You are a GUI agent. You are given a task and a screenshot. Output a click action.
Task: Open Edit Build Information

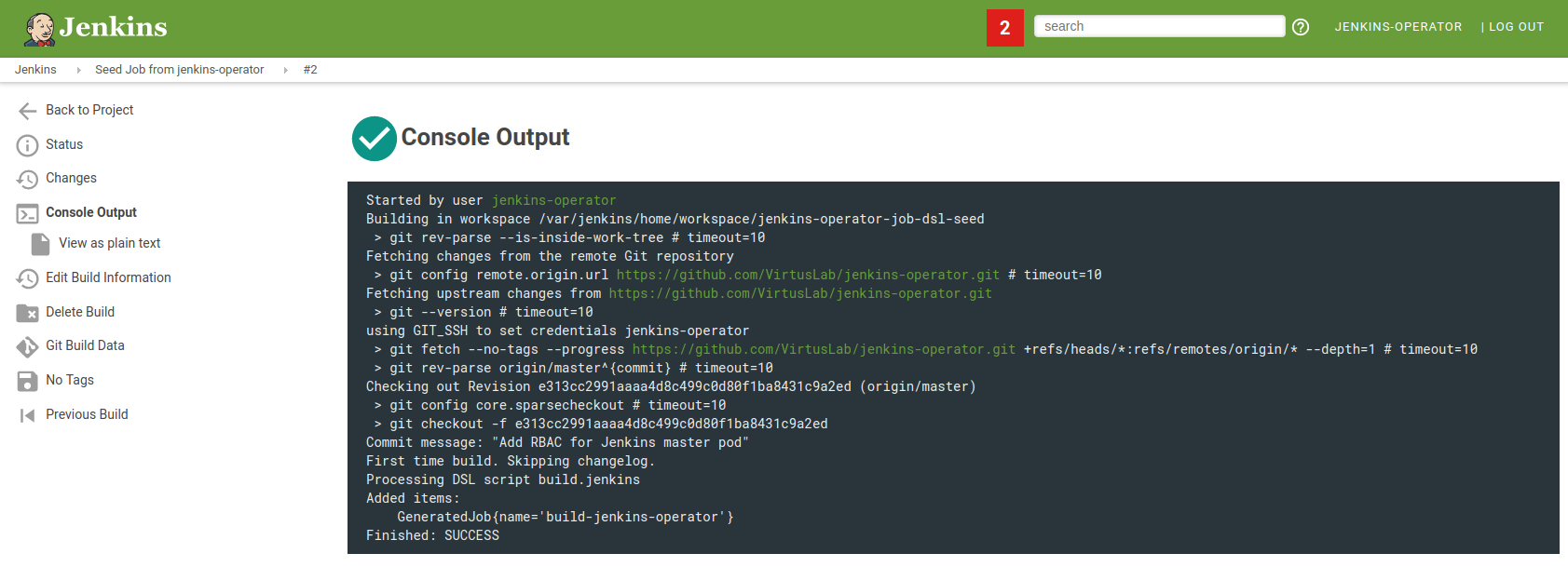point(108,277)
